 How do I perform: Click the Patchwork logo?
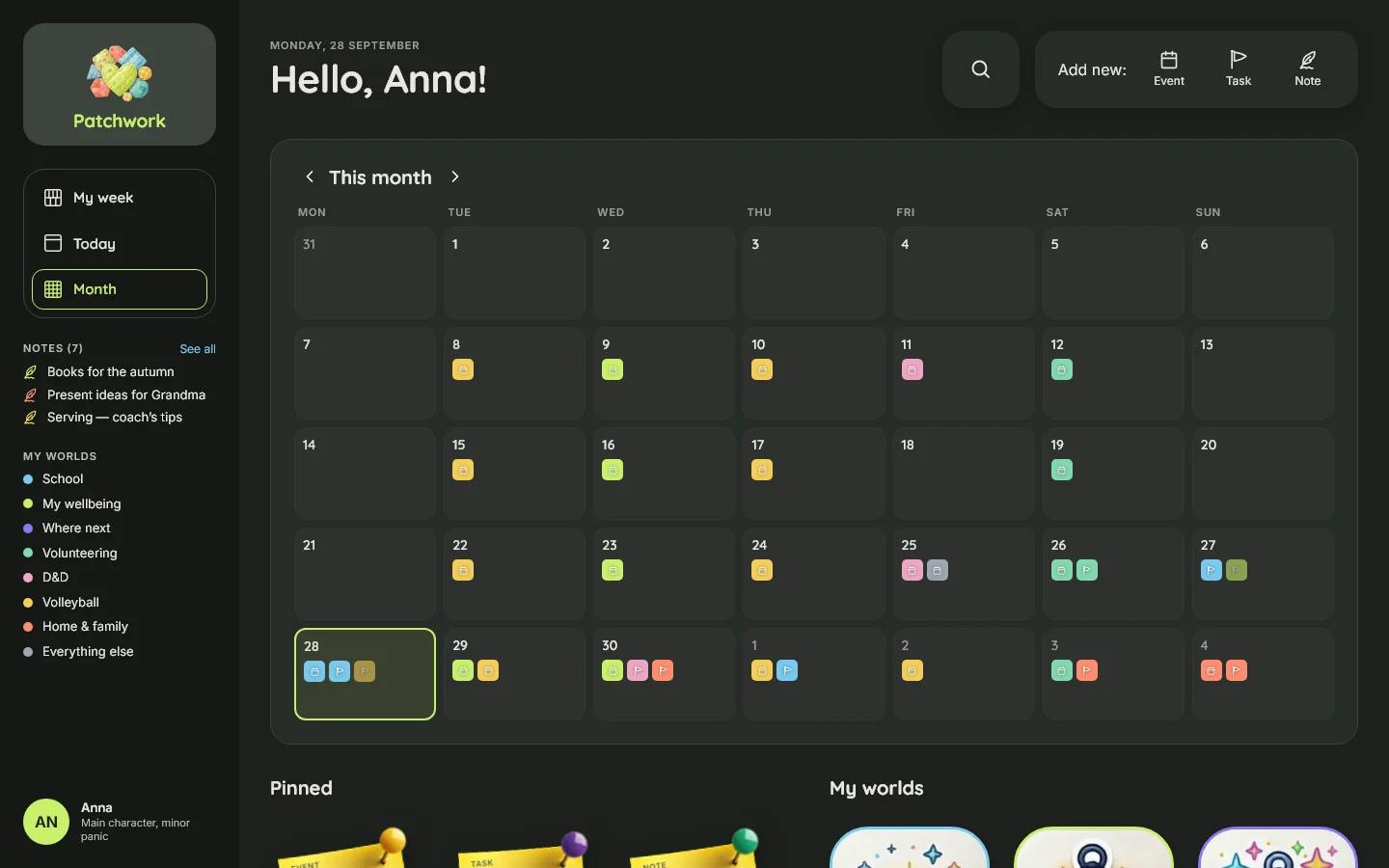tap(120, 85)
